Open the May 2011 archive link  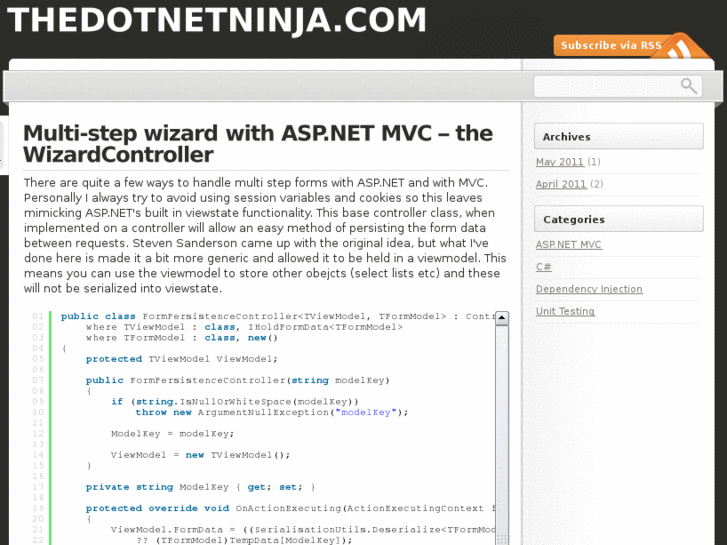coord(560,162)
